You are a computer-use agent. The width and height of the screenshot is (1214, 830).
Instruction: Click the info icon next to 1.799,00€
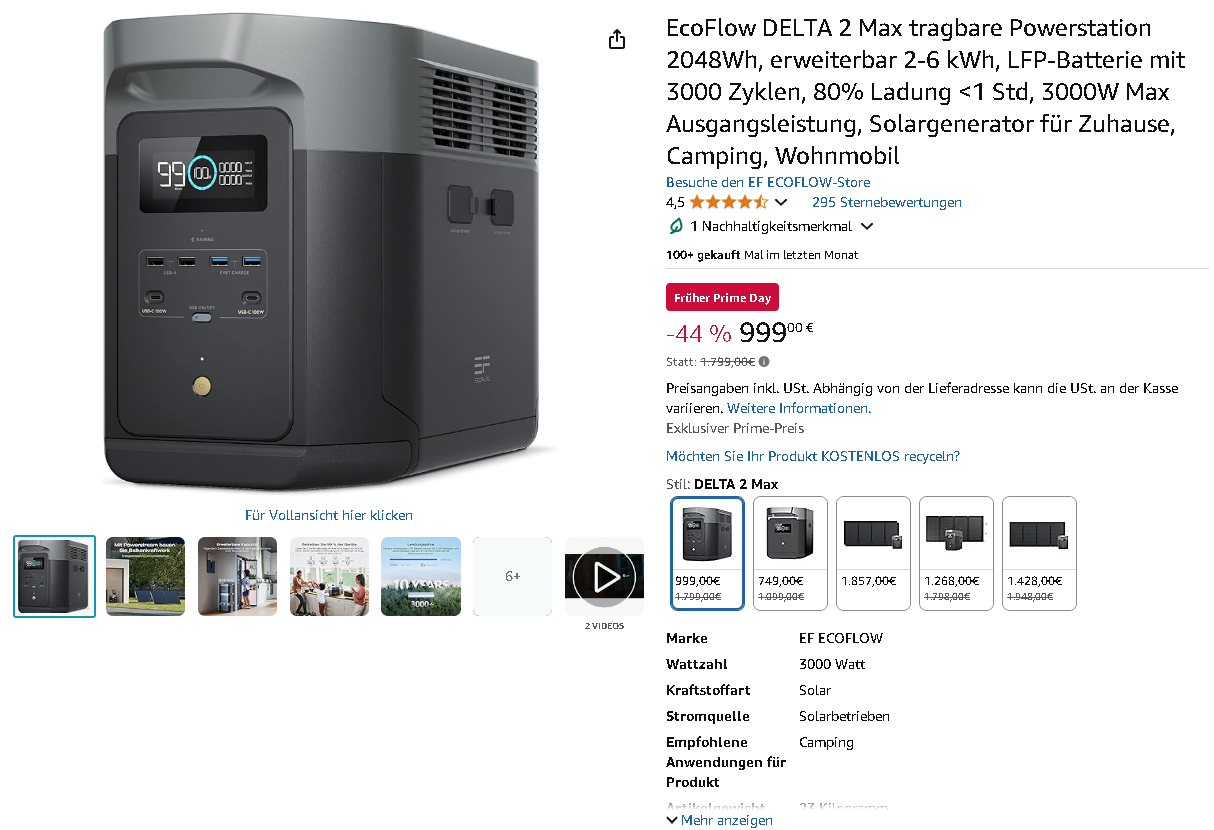pyautogui.click(x=764, y=362)
